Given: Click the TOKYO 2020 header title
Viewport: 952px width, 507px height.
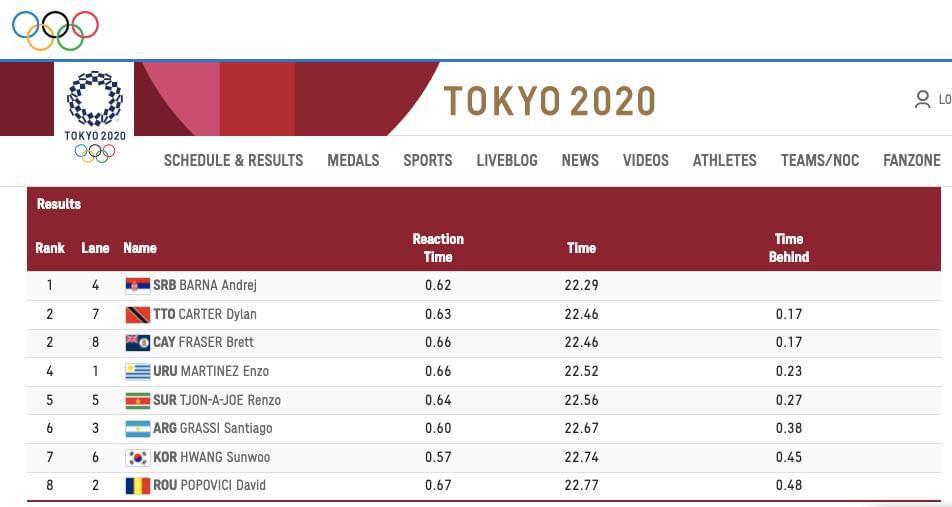Looking at the screenshot, I should (549, 101).
